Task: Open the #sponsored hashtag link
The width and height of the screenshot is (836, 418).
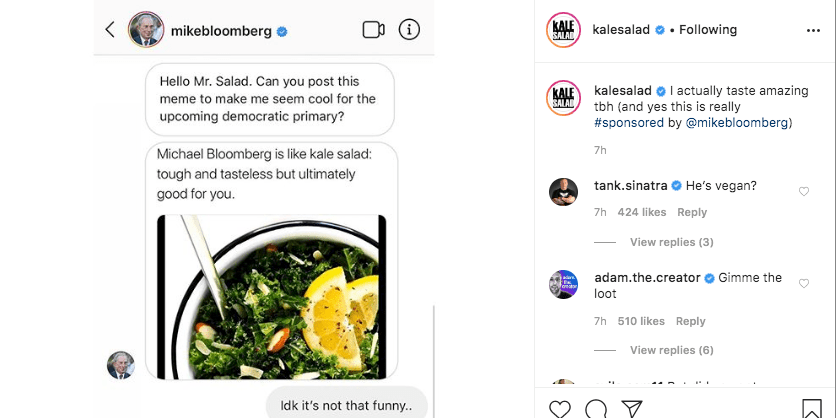Action: 629,123
